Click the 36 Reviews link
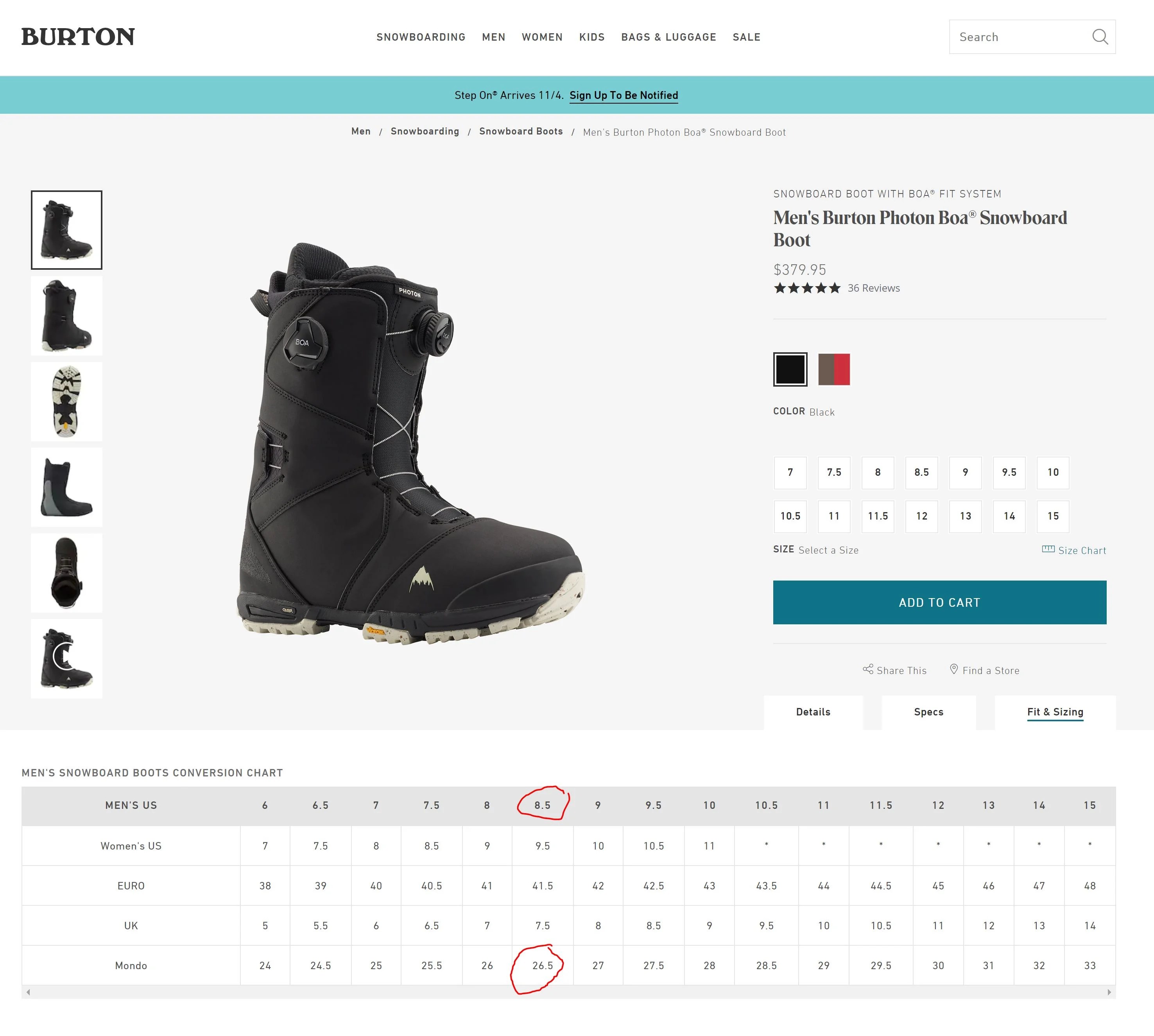Image resolution: width=1154 pixels, height=1036 pixels. pyautogui.click(x=873, y=288)
